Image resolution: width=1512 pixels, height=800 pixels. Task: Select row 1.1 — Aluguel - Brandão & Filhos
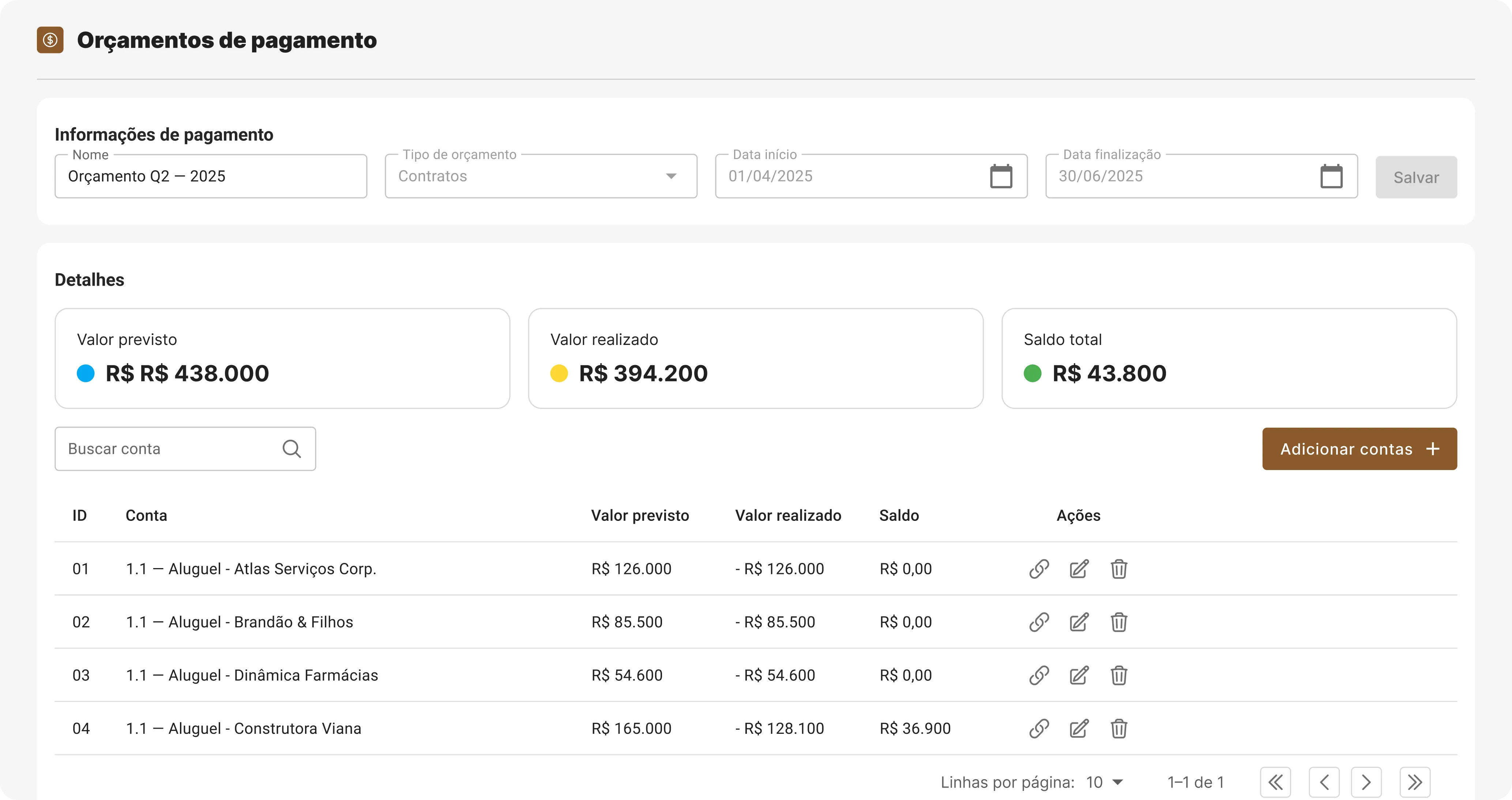tap(755, 622)
